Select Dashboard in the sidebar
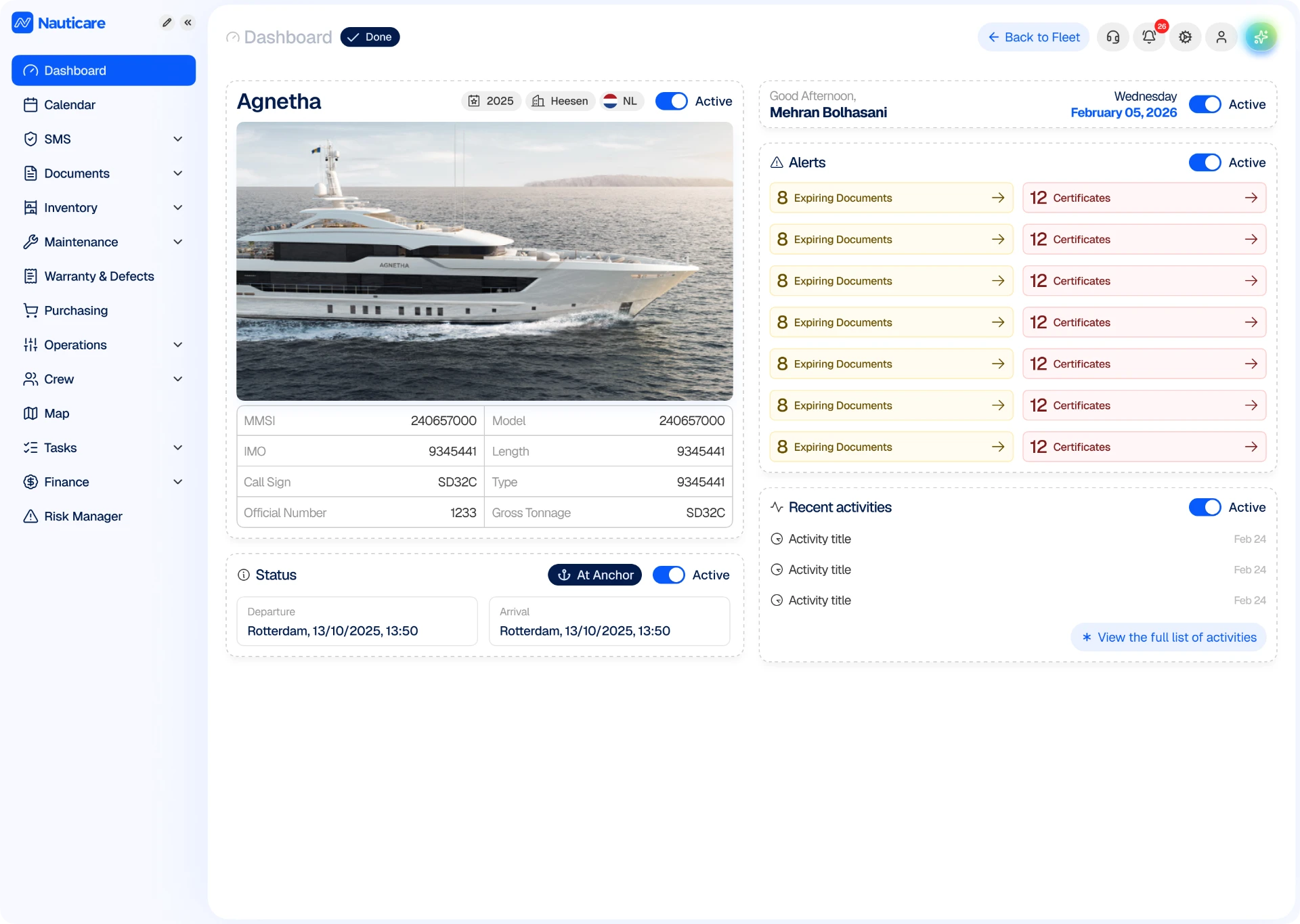 (104, 70)
